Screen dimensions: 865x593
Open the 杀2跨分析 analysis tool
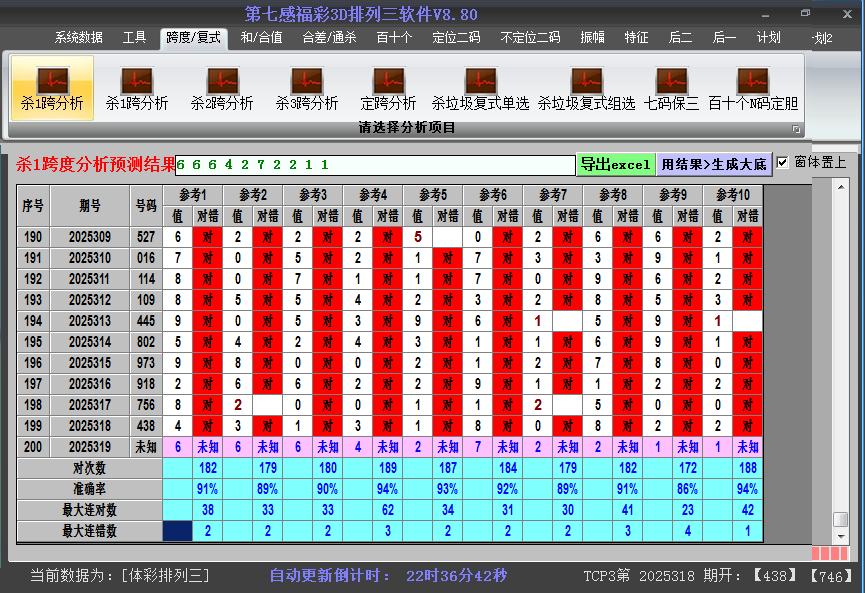tap(222, 88)
